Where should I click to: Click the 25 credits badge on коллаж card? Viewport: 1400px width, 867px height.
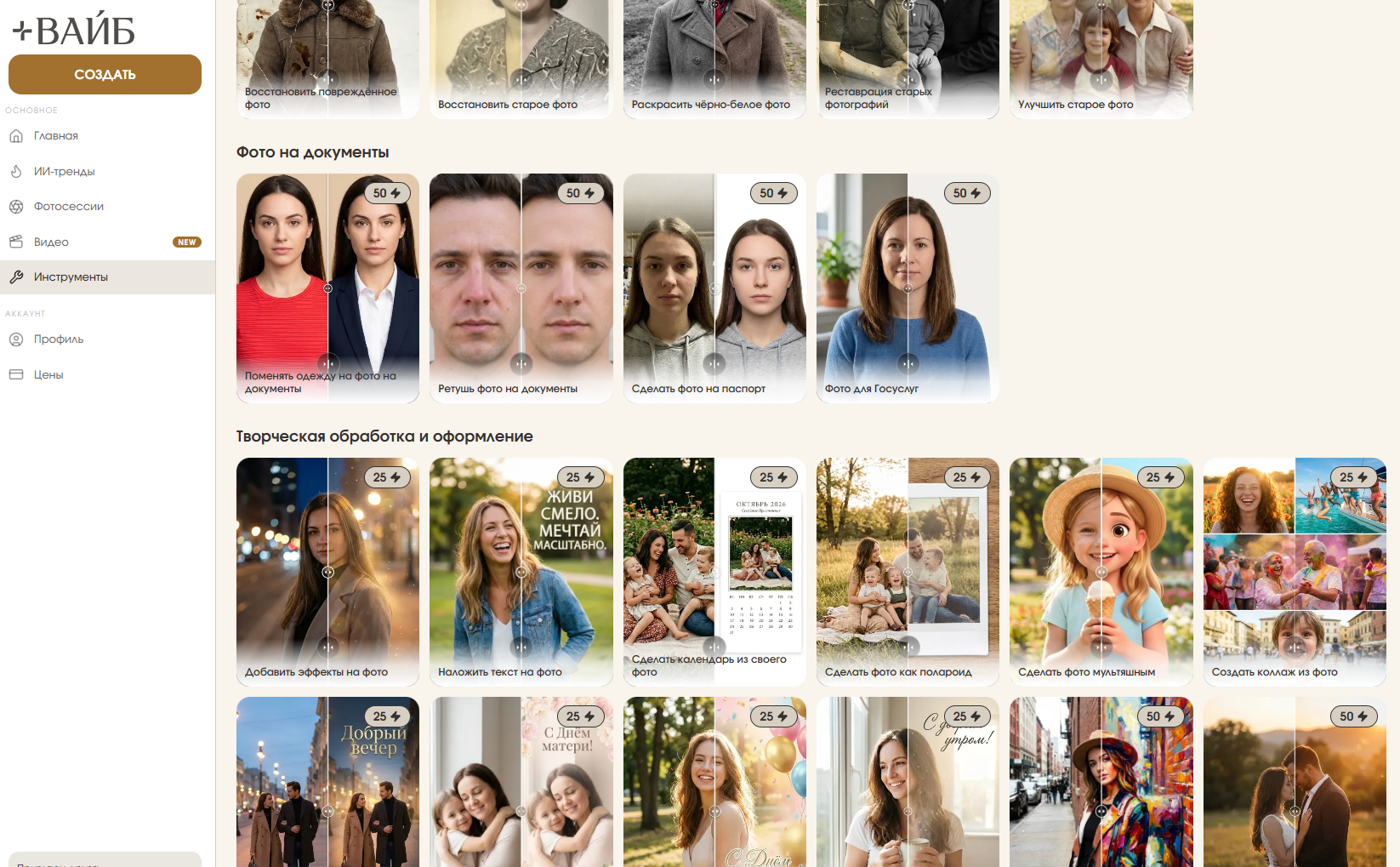[1354, 477]
